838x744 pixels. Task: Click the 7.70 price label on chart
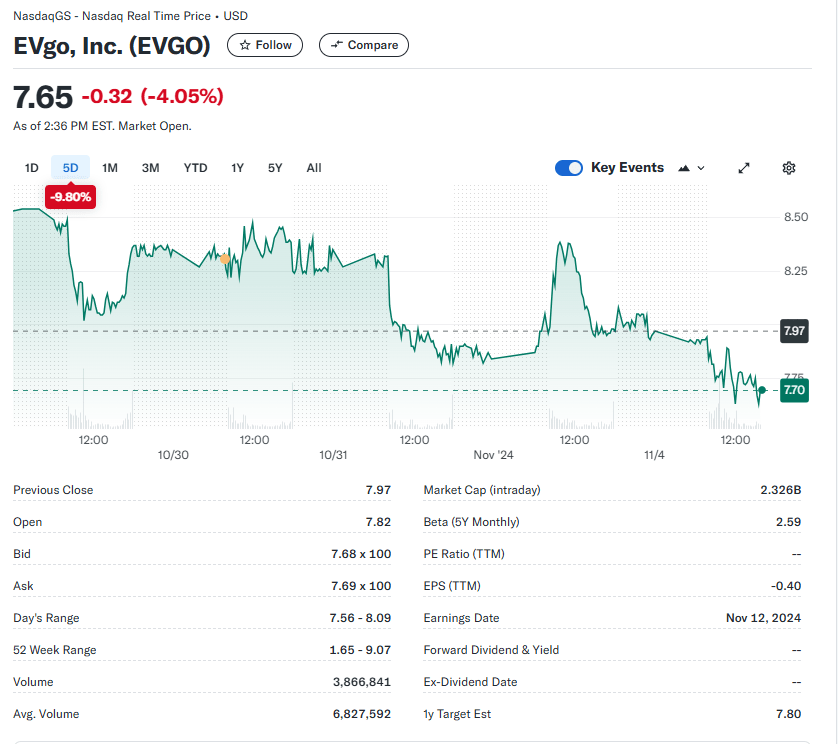(x=794, y=390)
